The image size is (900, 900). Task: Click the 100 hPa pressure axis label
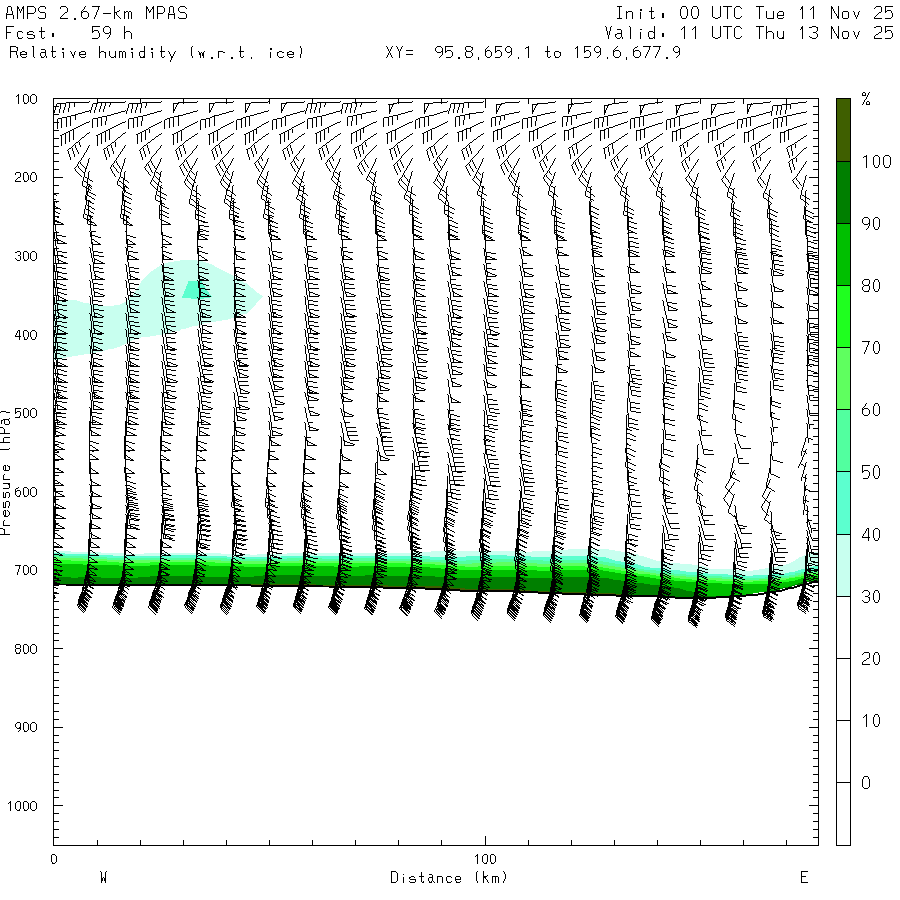point(26,99)
